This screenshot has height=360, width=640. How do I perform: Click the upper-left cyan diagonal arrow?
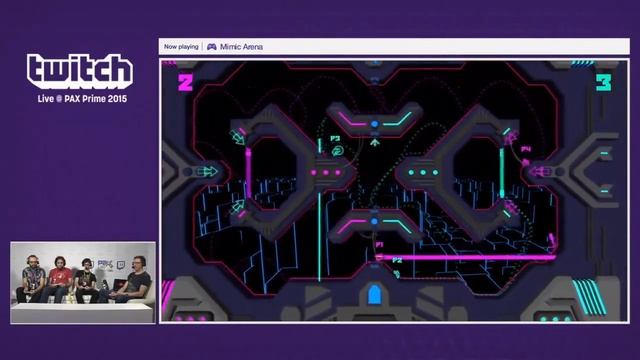pos(237,137)
